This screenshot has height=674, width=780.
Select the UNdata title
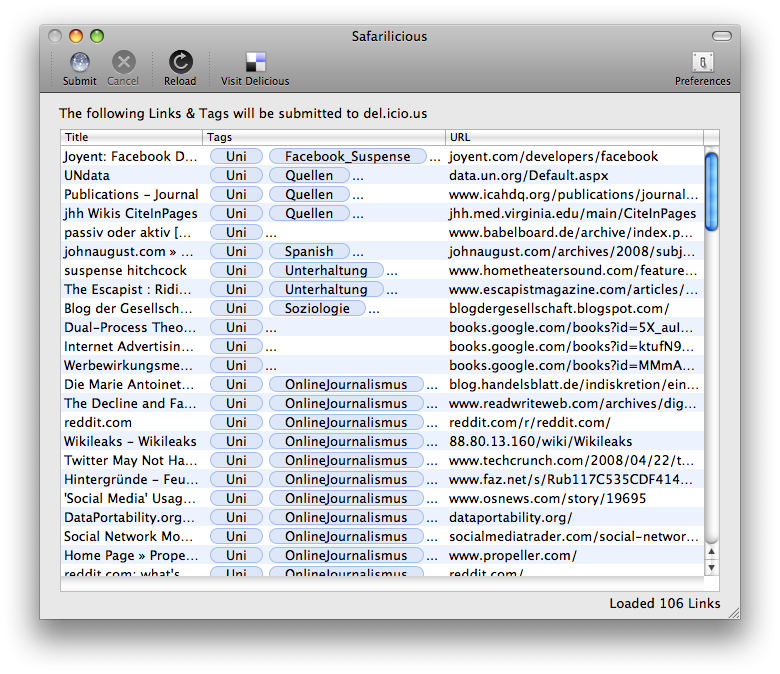click(87, 176)
